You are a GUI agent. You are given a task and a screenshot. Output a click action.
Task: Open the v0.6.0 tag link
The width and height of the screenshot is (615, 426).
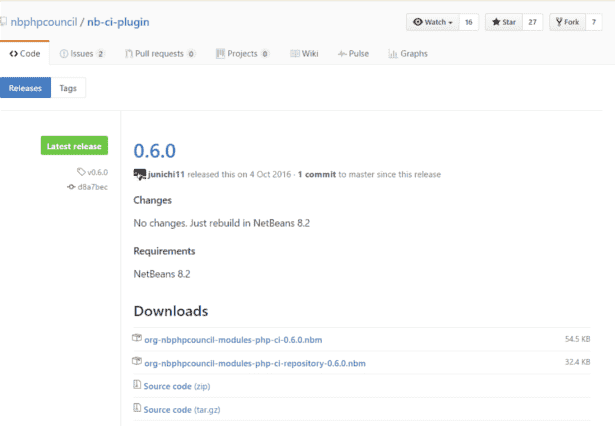(97, 172)
